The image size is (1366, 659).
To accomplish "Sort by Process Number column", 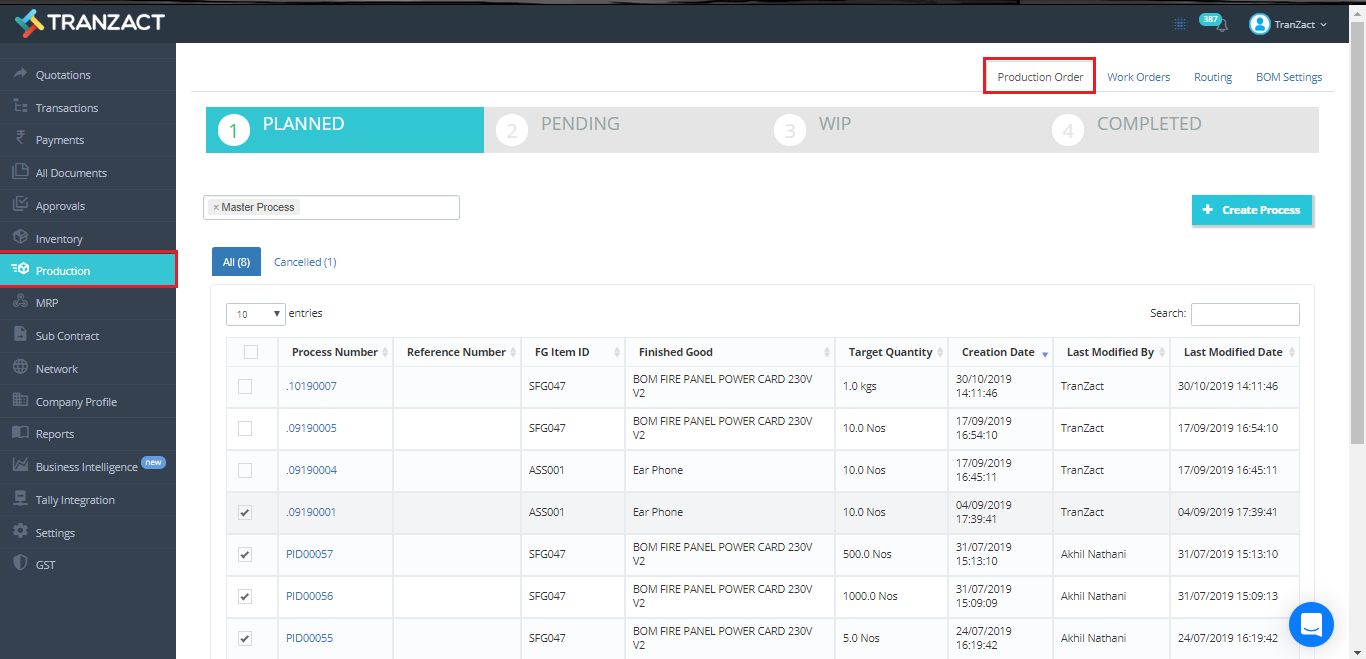I will point(335,352).
